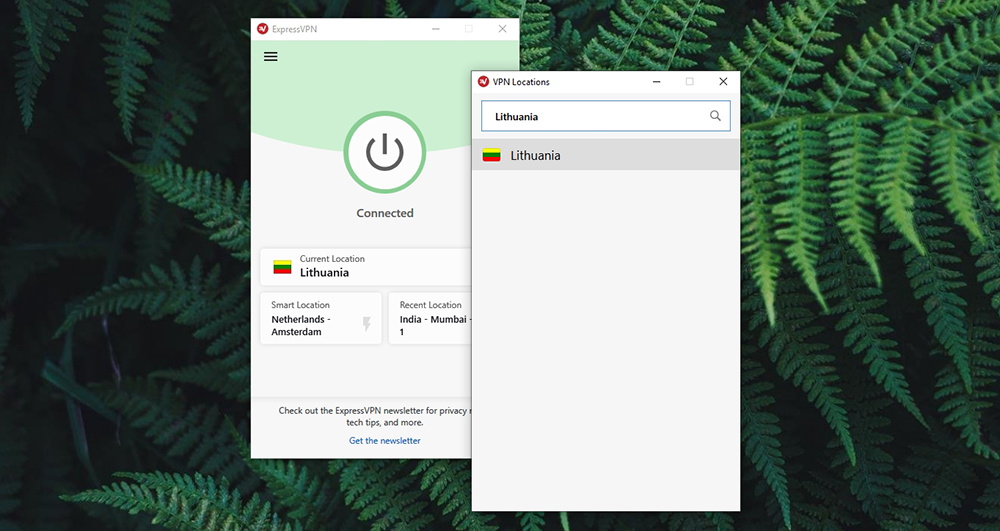Connect to Smart Location Netherlands - Amsterdam
The width and height of the screenshot is (1000, 531).
coord(321,319)
